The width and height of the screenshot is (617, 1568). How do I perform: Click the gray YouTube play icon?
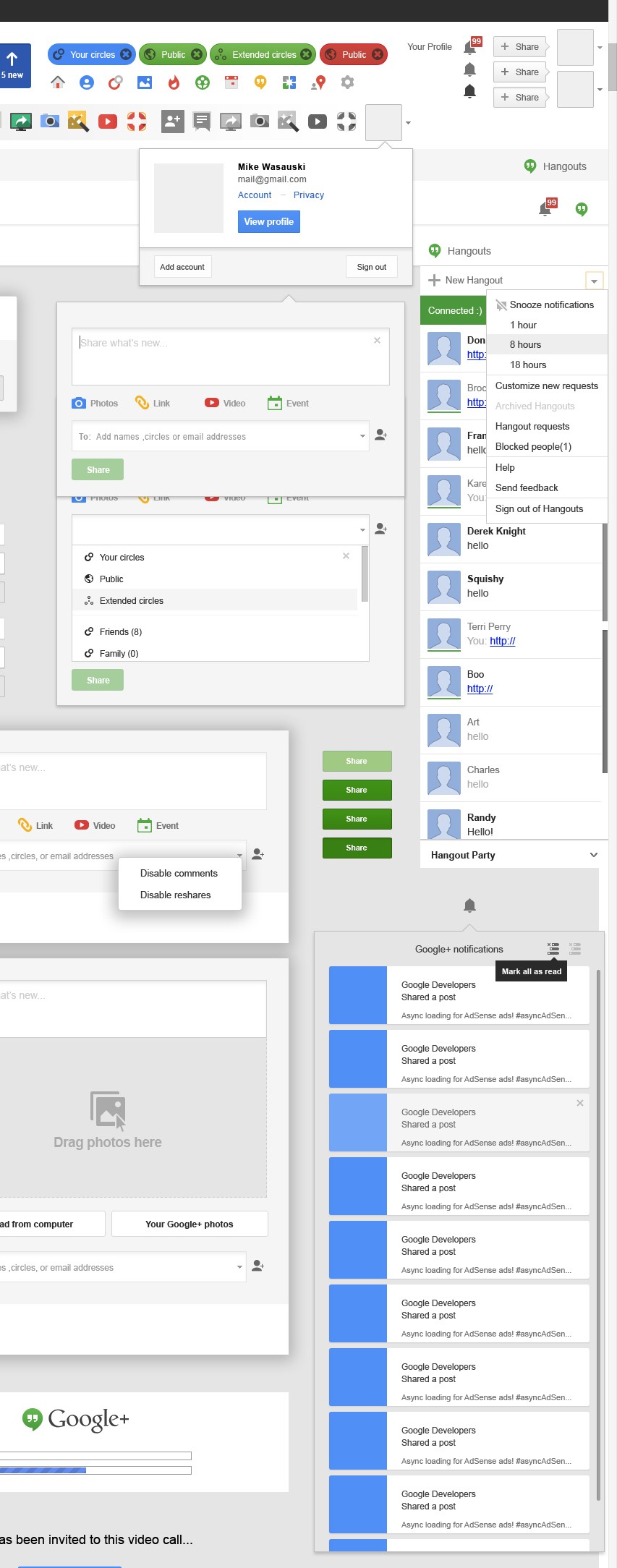(x=318, y=122)
